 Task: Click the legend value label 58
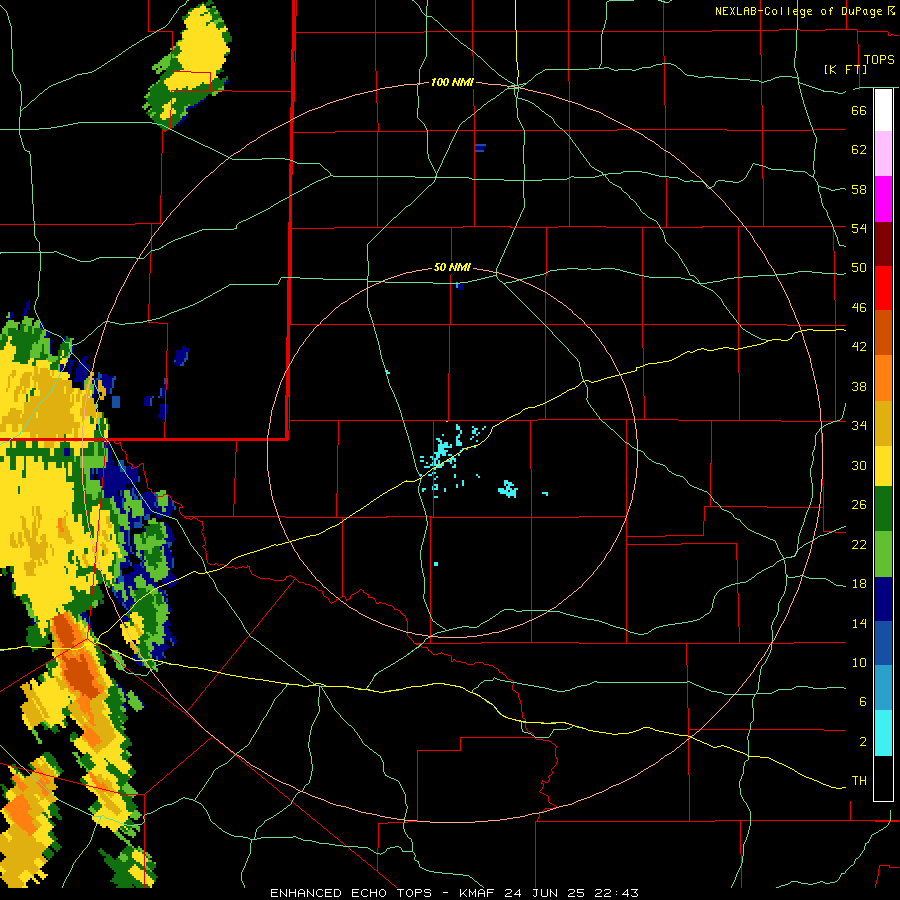pos(859,189)
